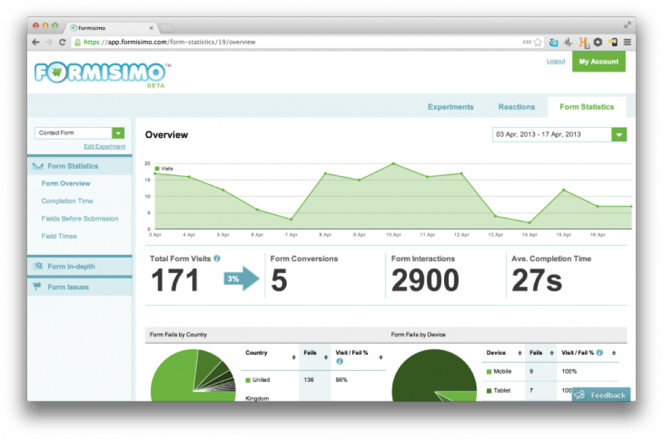Image resolution: width=663 pixels, height=439 pixels.
Task: Open the Contact Form dropdown arrow
Action: 118,133
